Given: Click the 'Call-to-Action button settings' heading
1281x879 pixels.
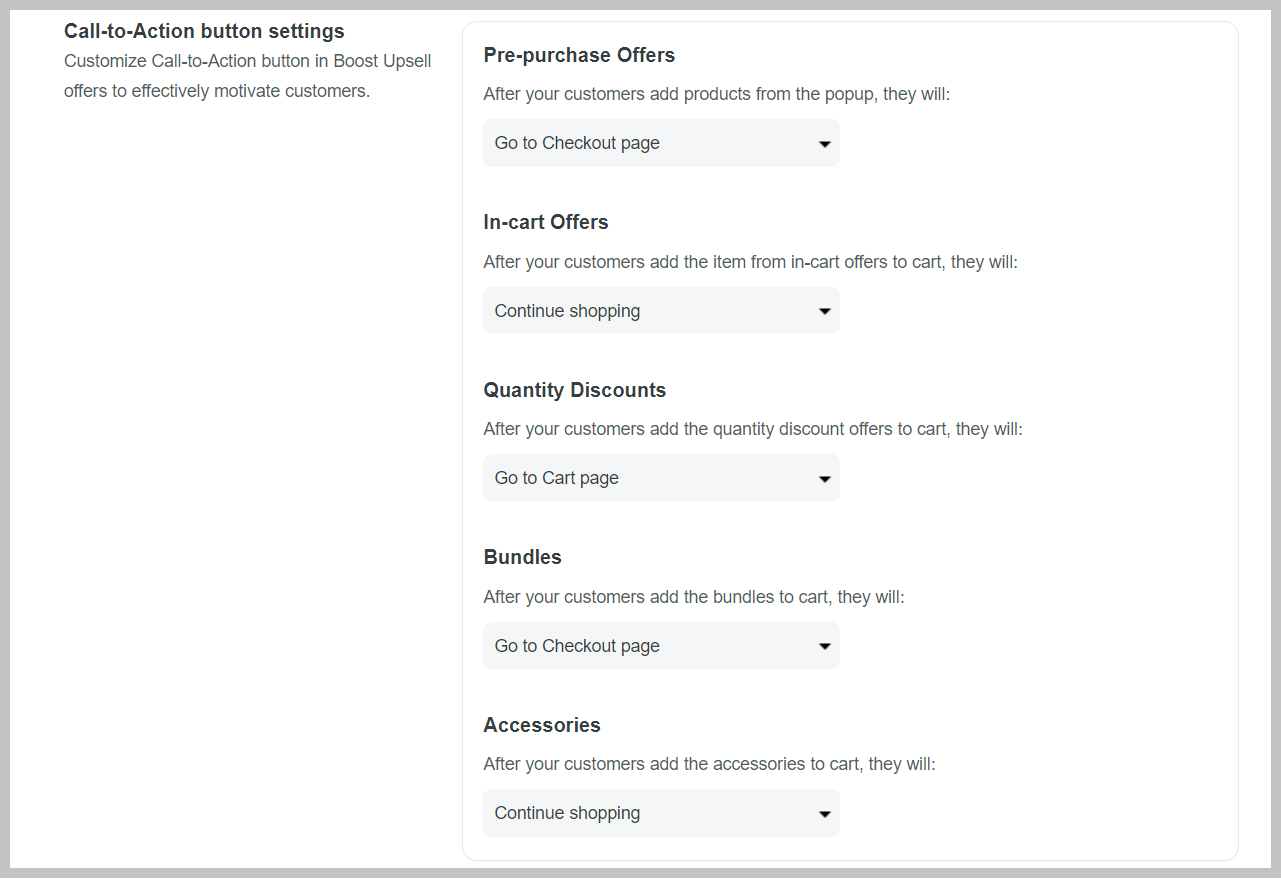Looking at the screenshot, I should click(x=204, y=31).
